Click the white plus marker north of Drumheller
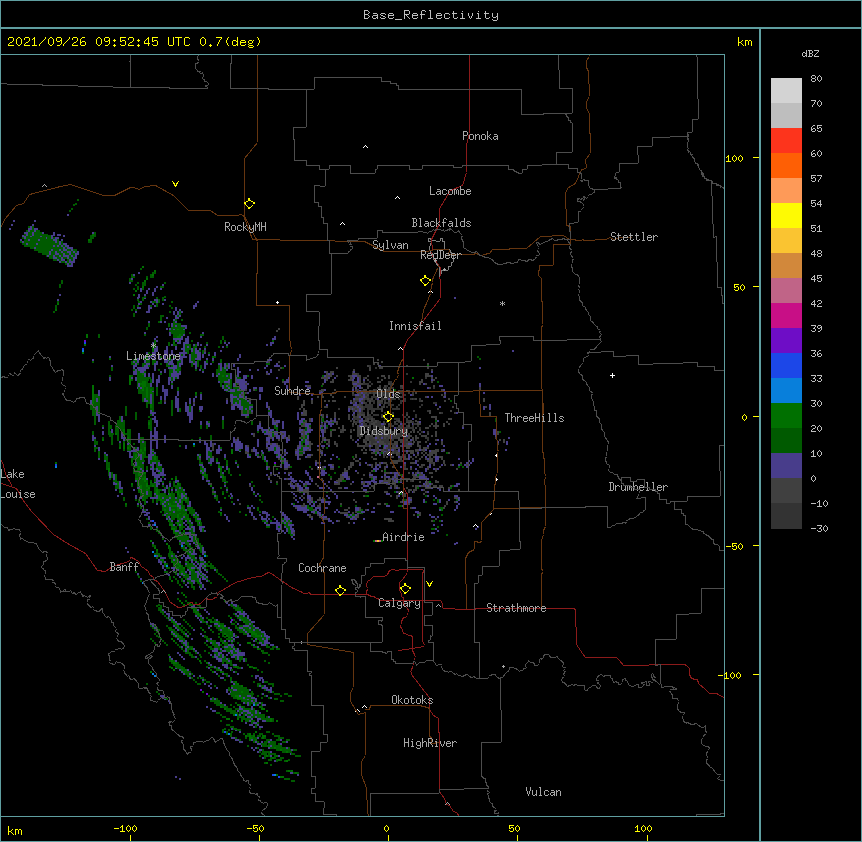This screenshot has width=862, height=842. click(612, 375)
